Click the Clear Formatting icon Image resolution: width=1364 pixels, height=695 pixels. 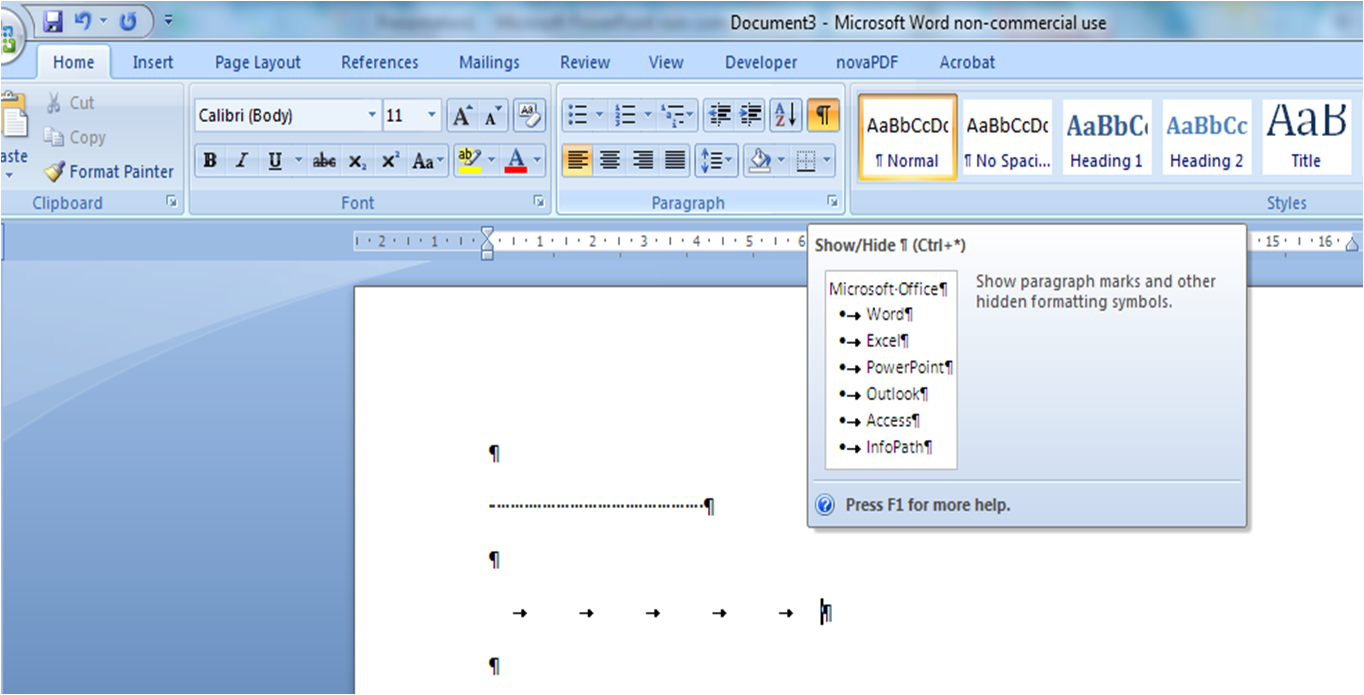click(x=529, y=116)
